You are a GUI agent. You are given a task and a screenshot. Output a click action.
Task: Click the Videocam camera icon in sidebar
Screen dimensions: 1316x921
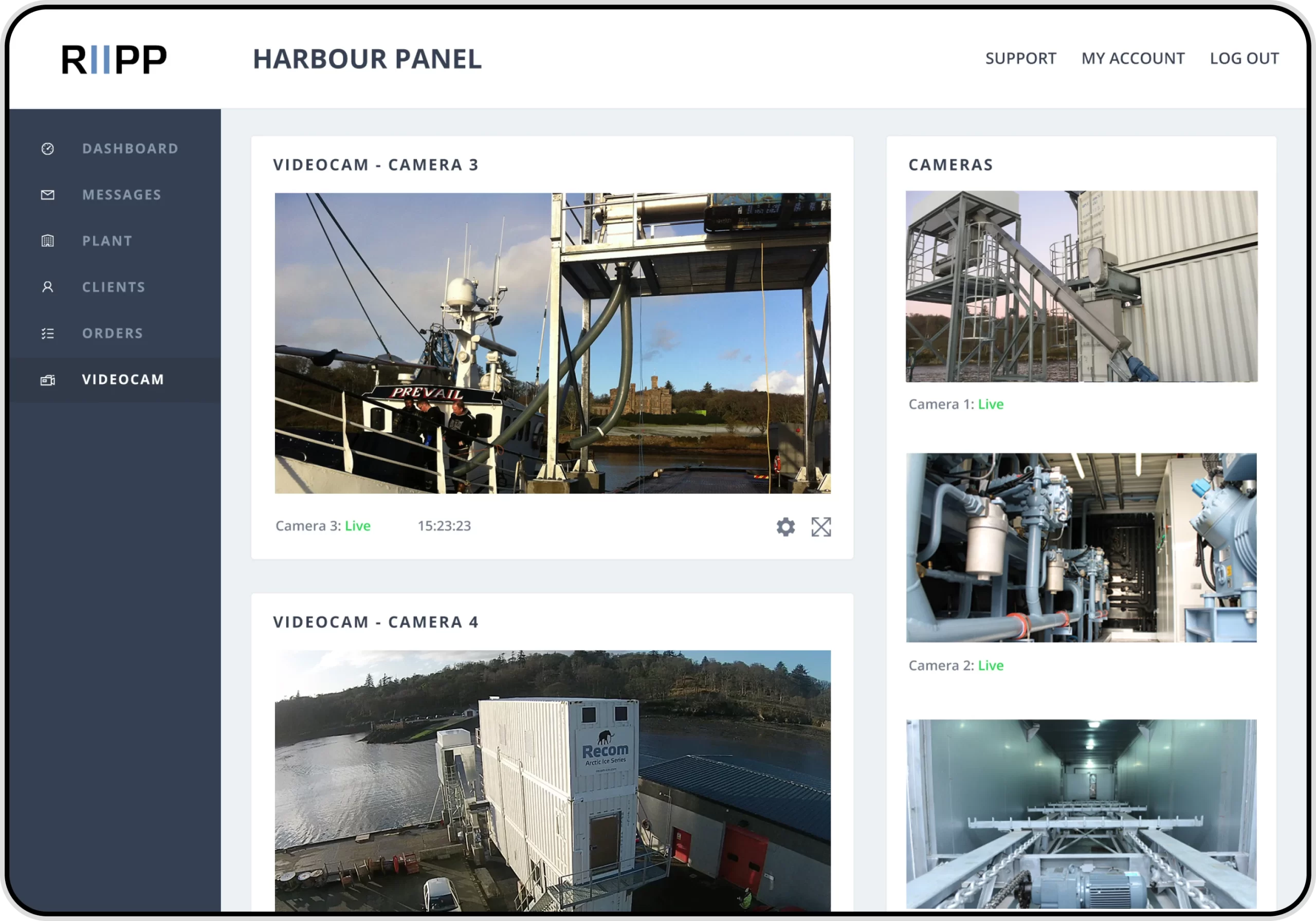coord(48,380)
